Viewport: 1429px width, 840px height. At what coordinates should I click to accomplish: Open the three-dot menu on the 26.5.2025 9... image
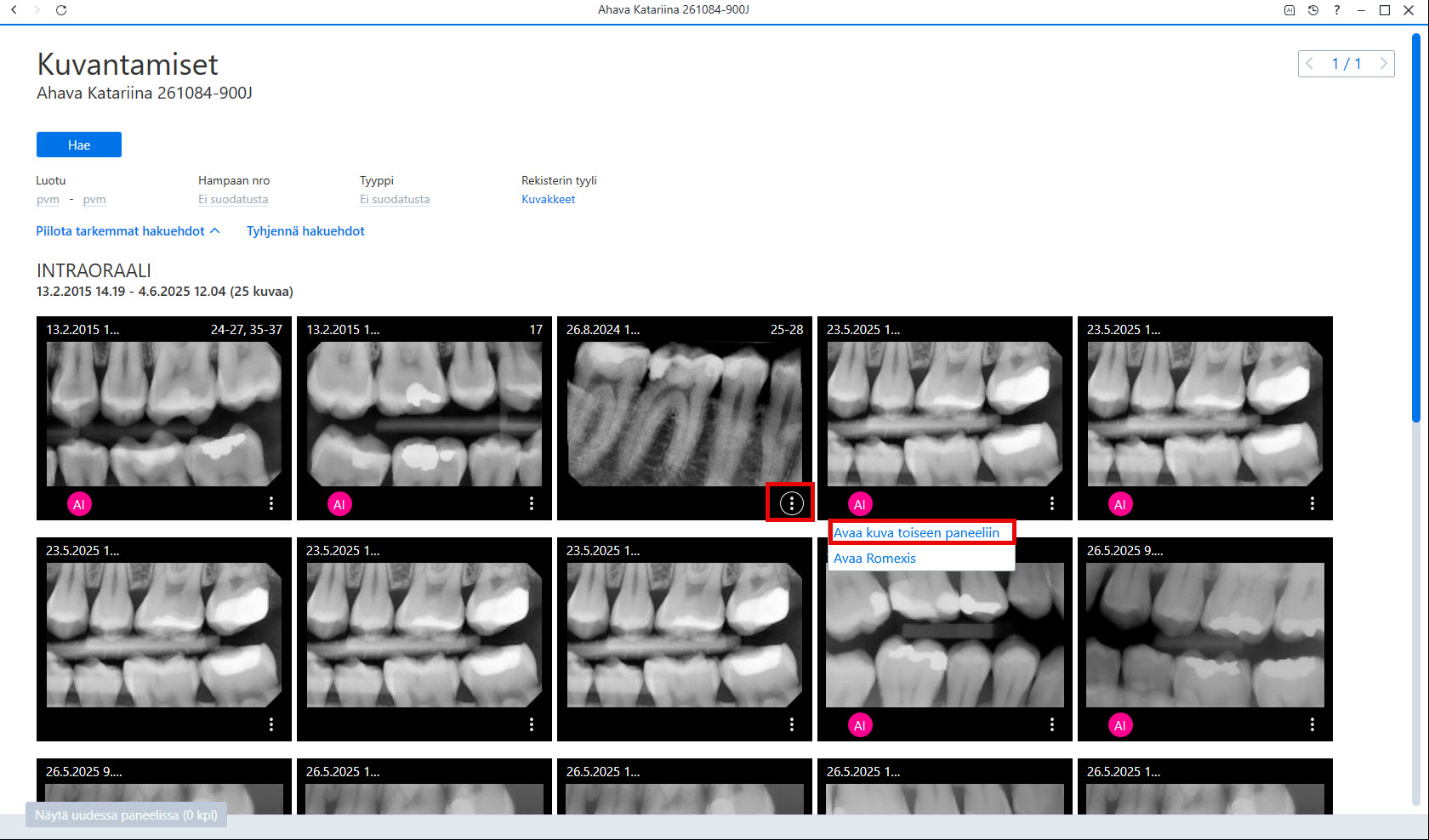pyautogui.click(x=1312, y=724)
